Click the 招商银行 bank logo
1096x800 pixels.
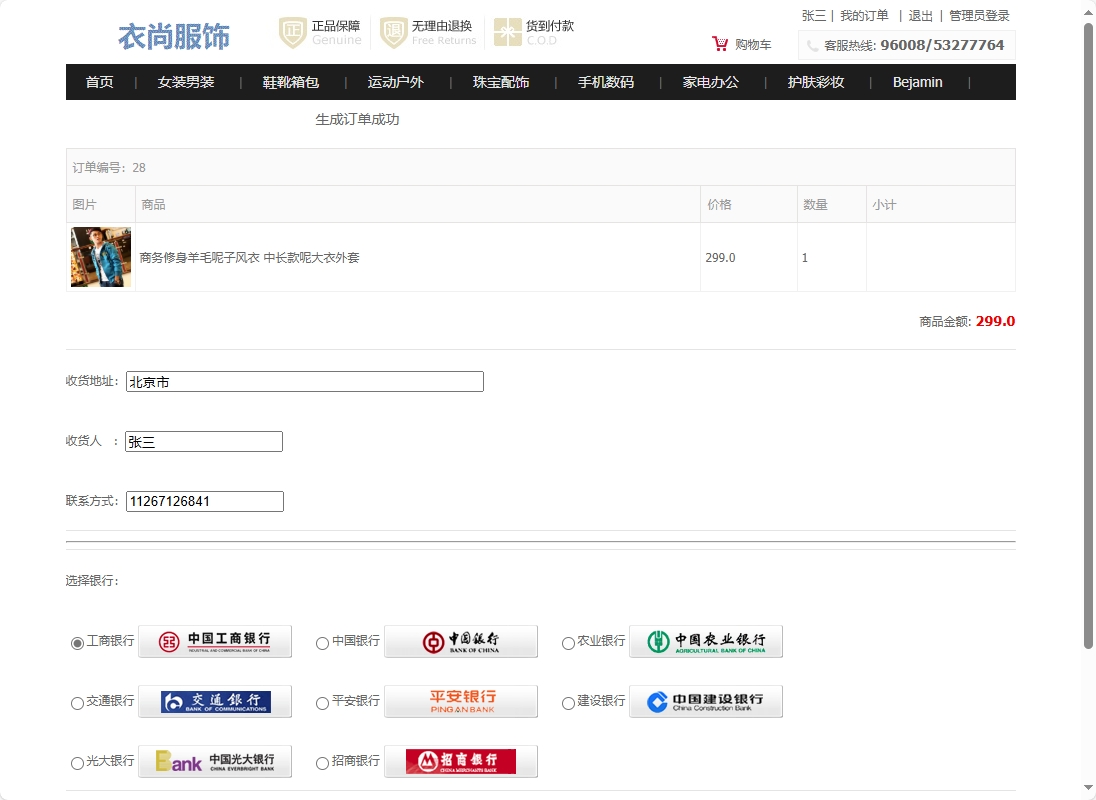[x=461, y=760]
